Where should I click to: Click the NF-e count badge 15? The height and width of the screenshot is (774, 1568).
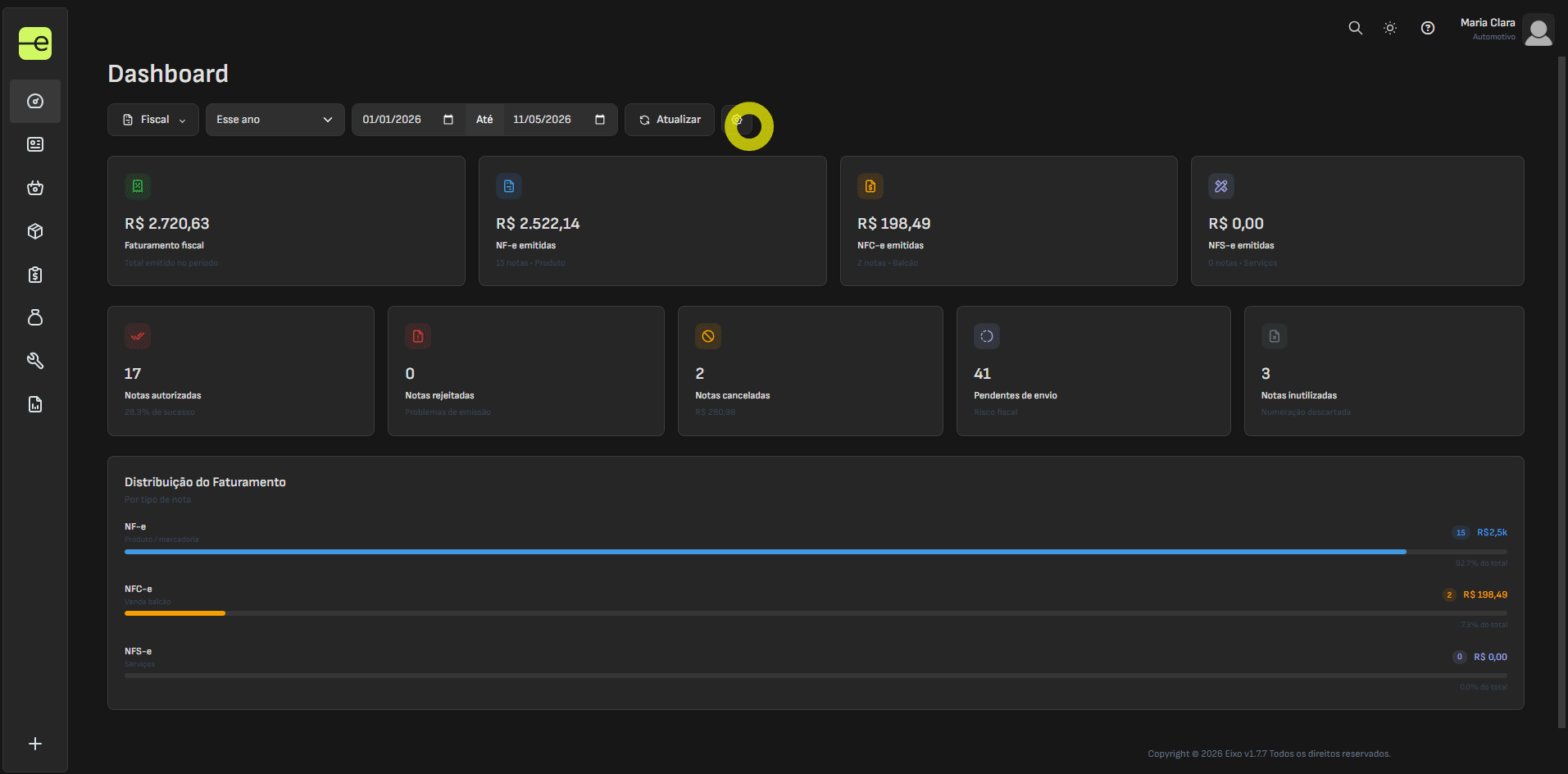[1461, 533]
